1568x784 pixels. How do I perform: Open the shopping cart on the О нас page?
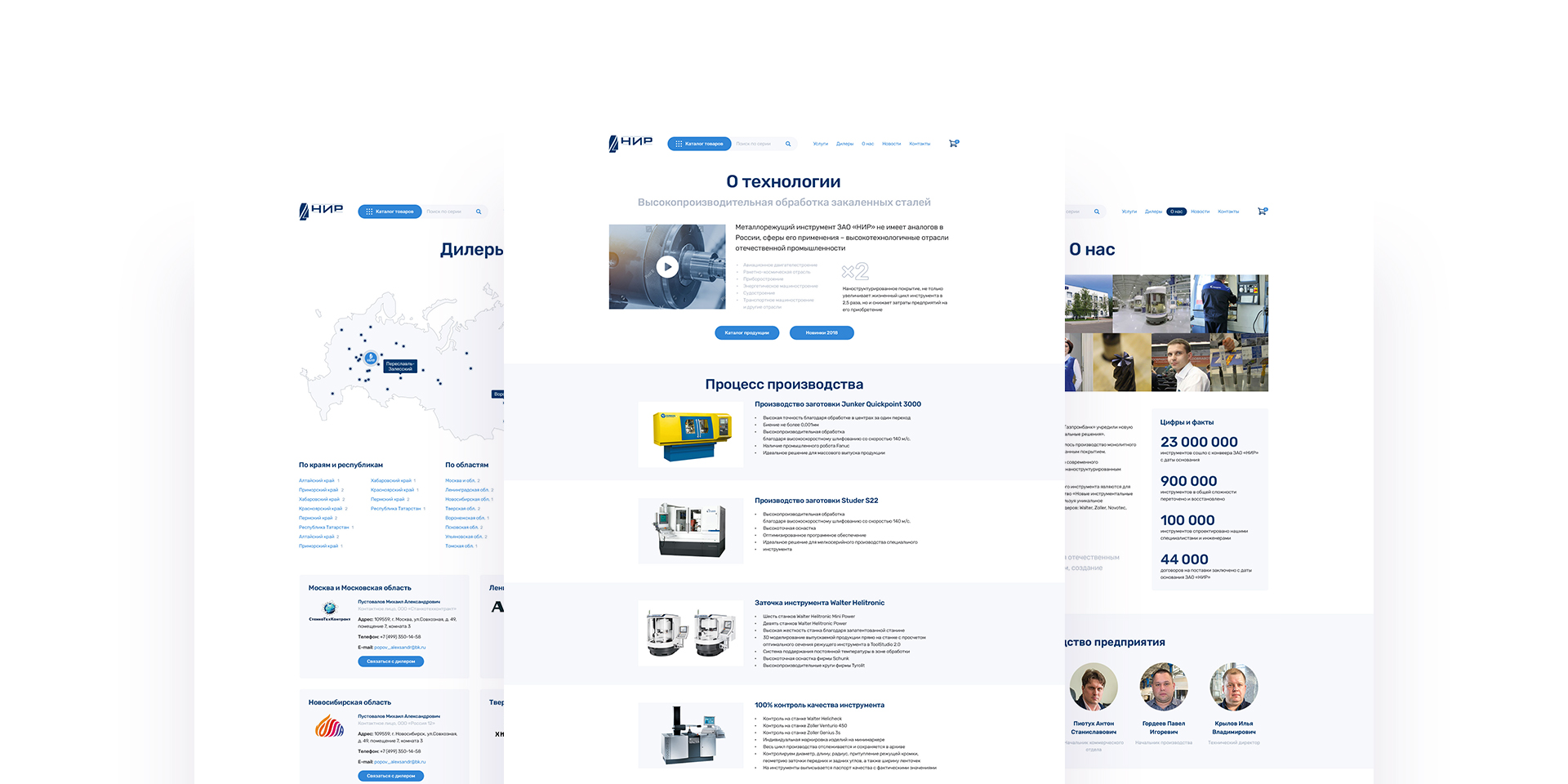click(1263, 212)
